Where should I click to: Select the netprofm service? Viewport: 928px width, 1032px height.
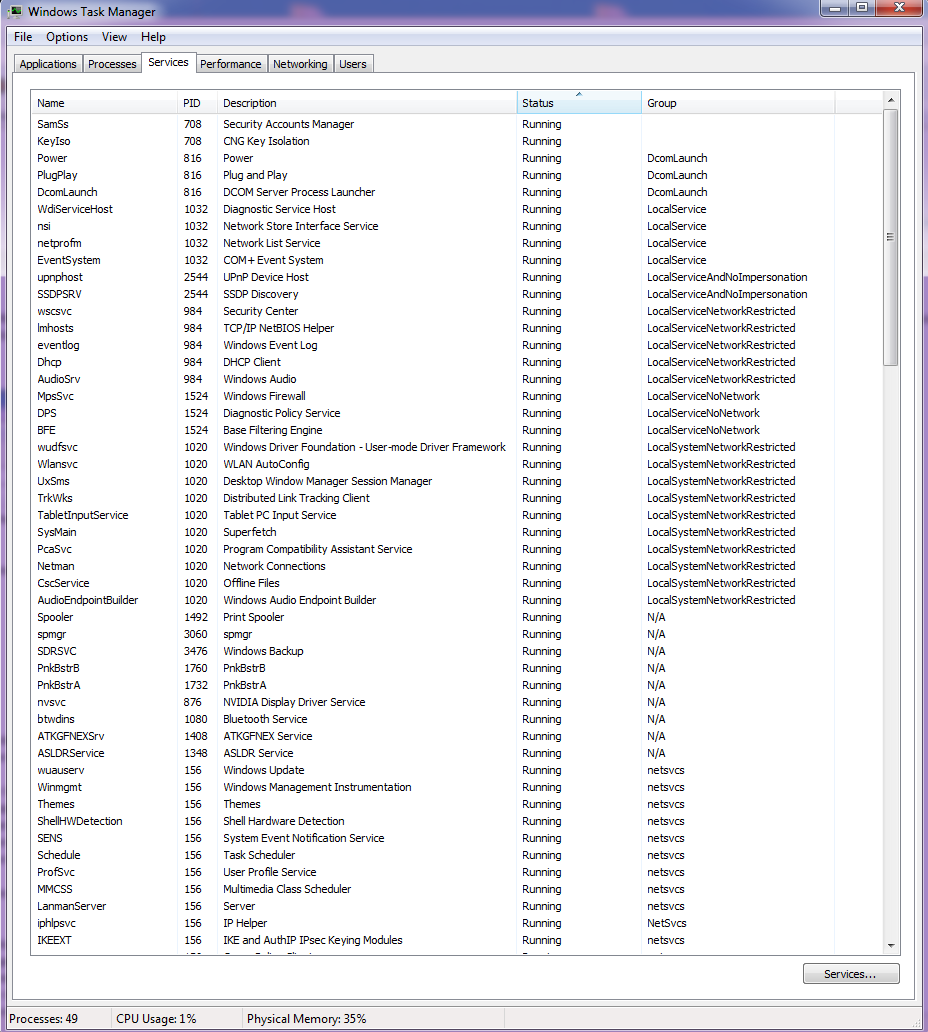point(456,244)
